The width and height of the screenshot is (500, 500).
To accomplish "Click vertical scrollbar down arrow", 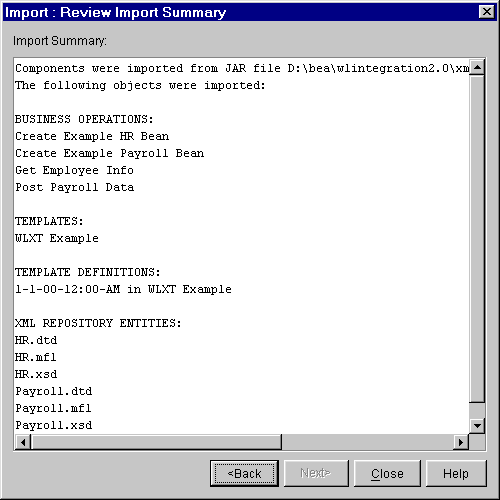I will click(x=477, y=426).
